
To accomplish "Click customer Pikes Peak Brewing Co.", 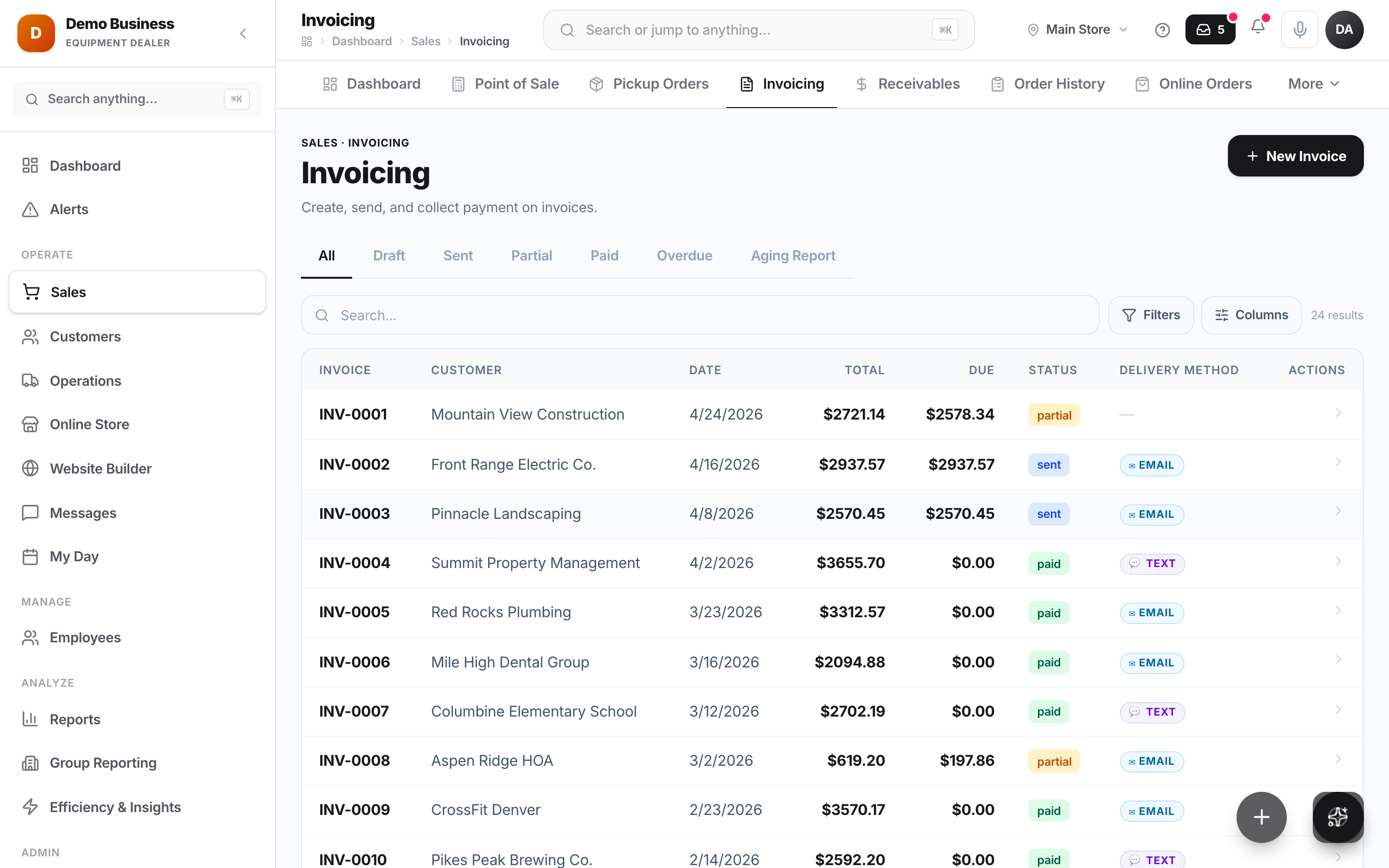I will coord(511,859).
